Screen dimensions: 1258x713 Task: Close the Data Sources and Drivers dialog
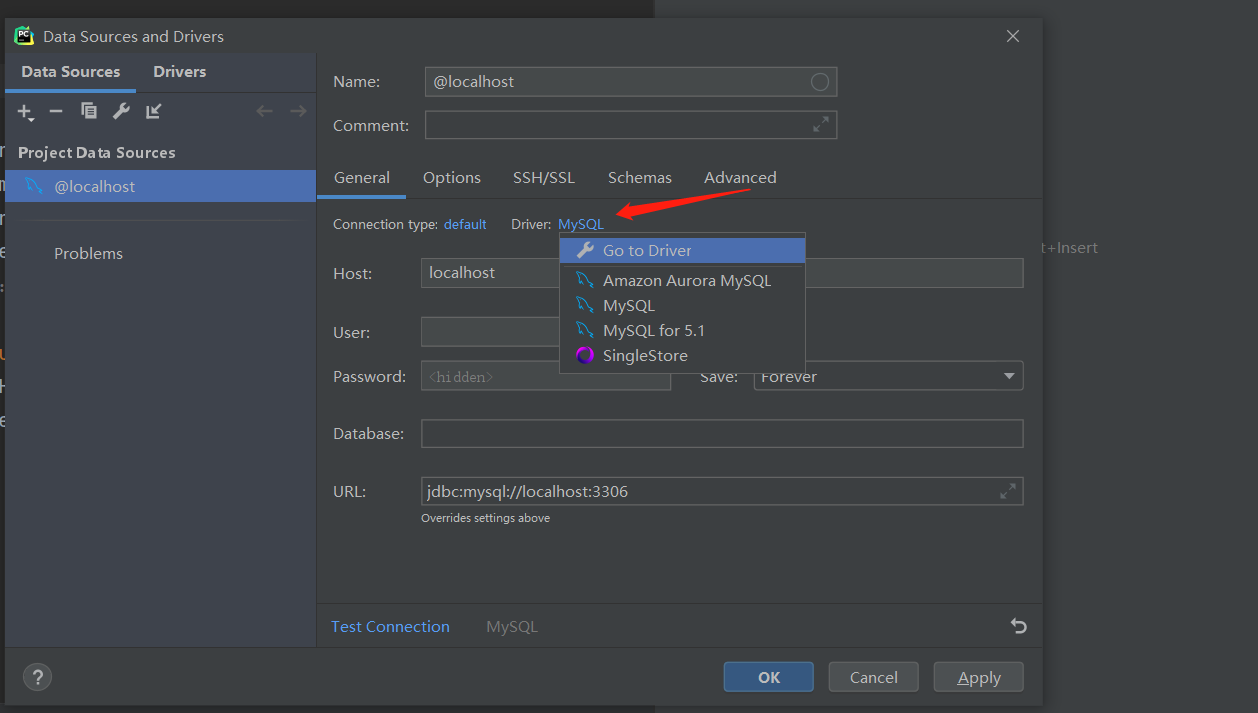click(1013, 36)
